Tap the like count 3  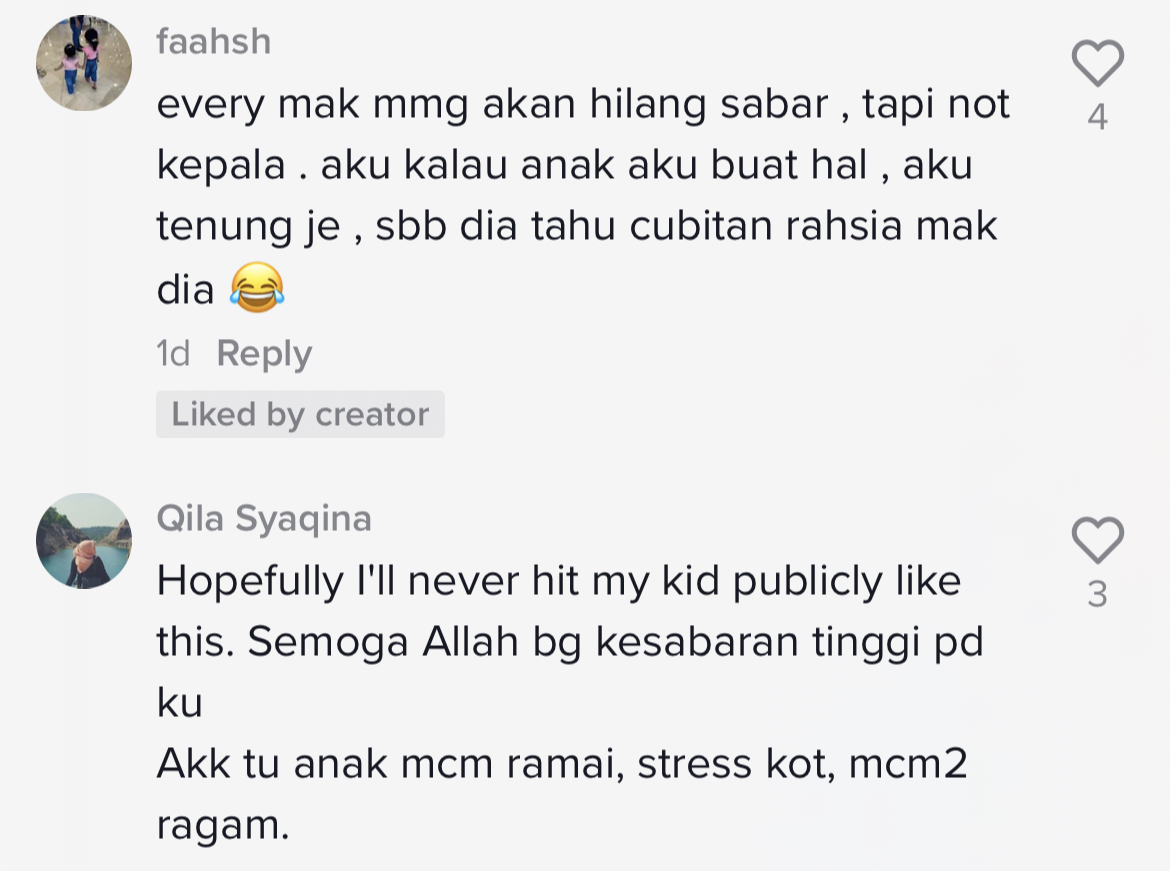pos(1097,595)
